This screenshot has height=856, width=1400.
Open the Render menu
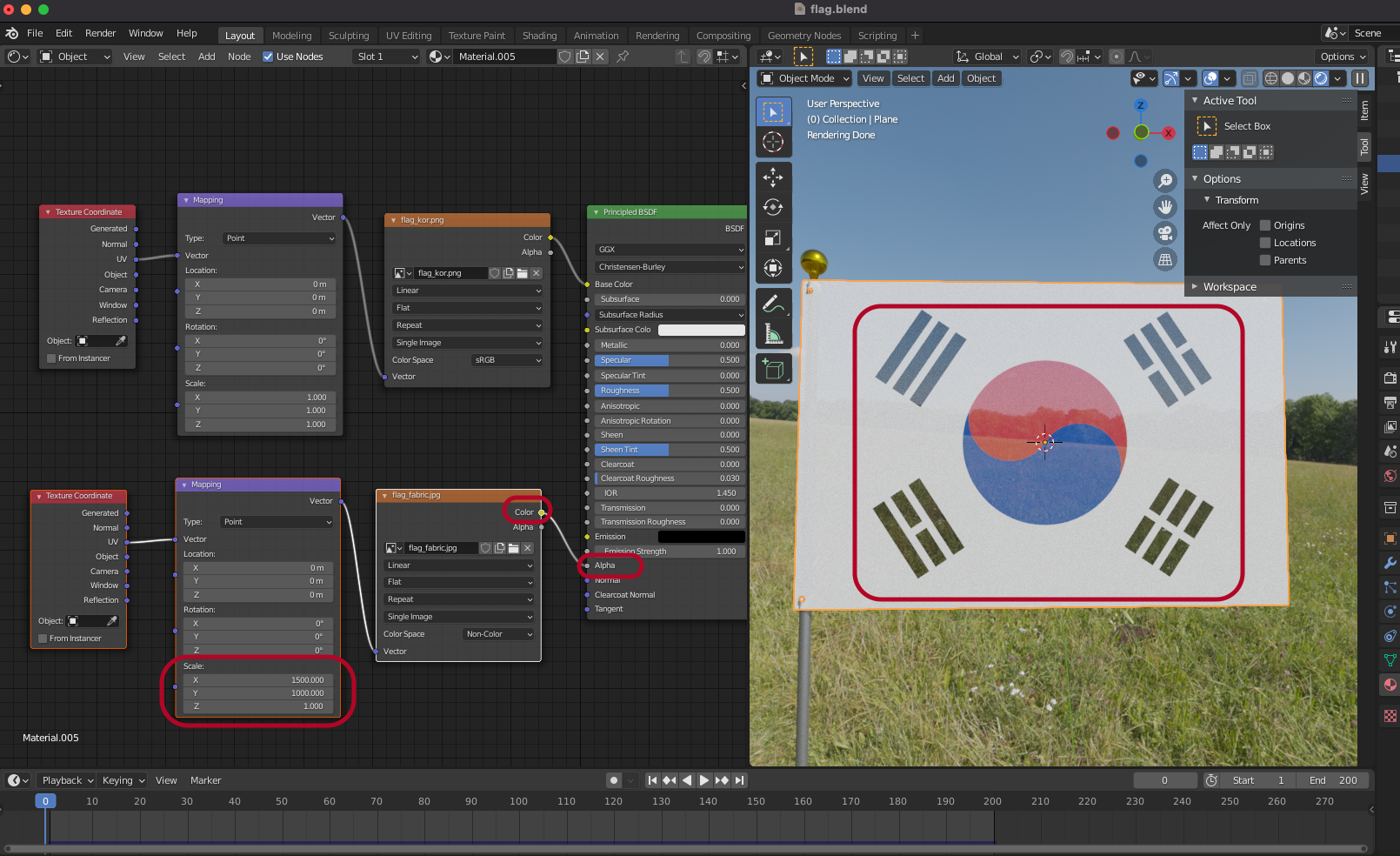point(100,33)
